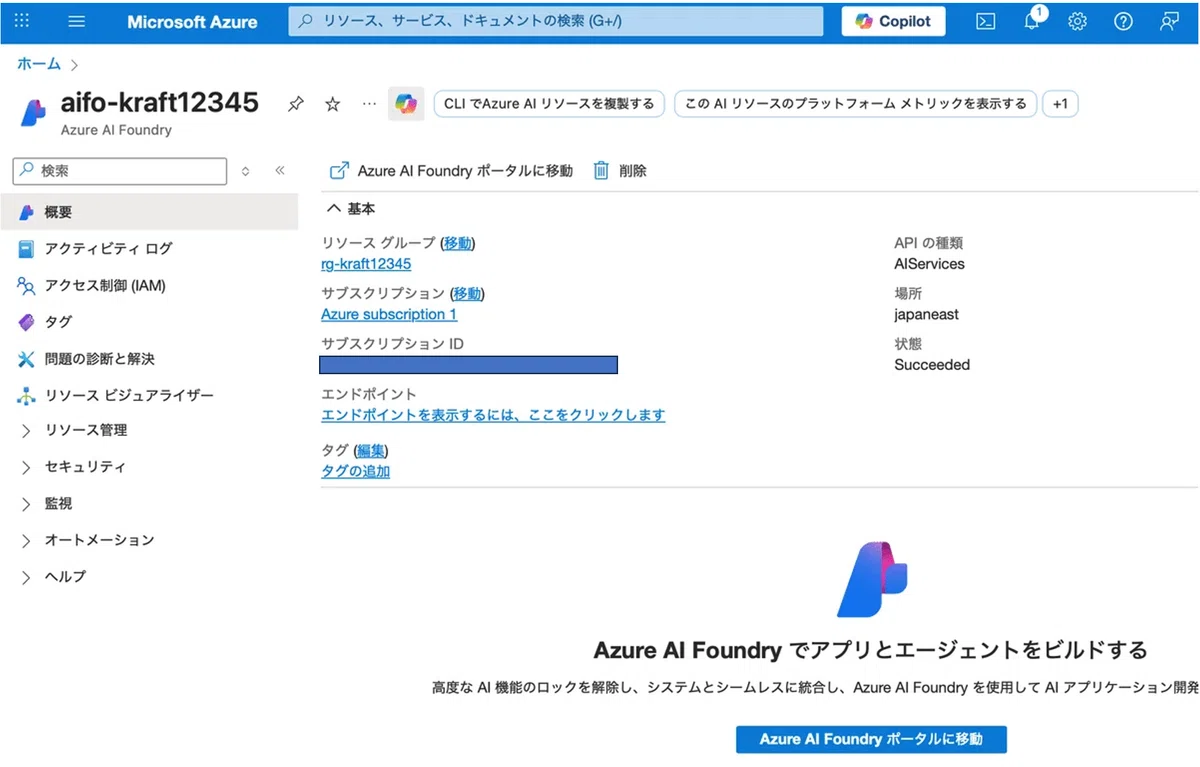
Task: Expand the 監視 section
Action: pos(26,504)
